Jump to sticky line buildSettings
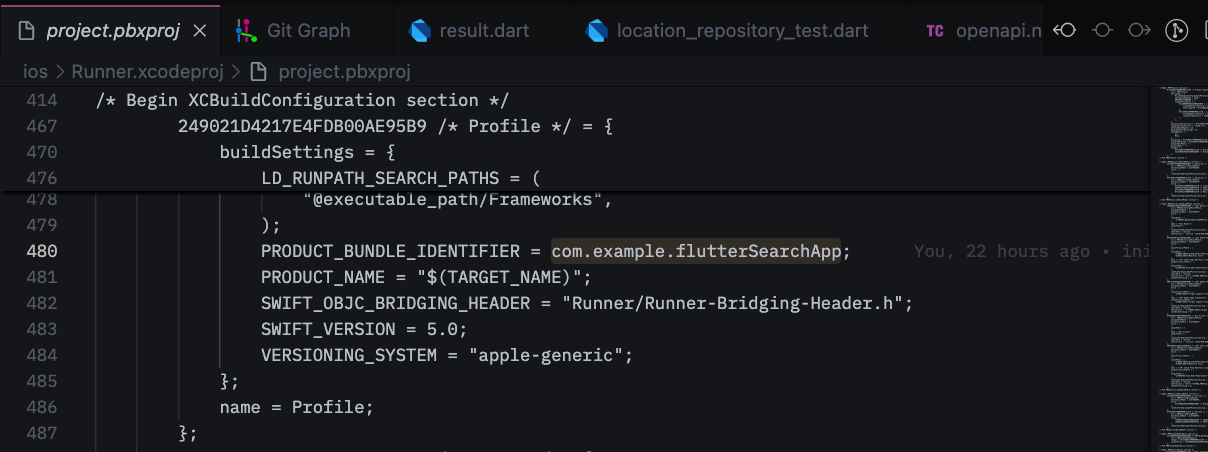The width and height of the screenshot is (1208, 452). (308, 152)
